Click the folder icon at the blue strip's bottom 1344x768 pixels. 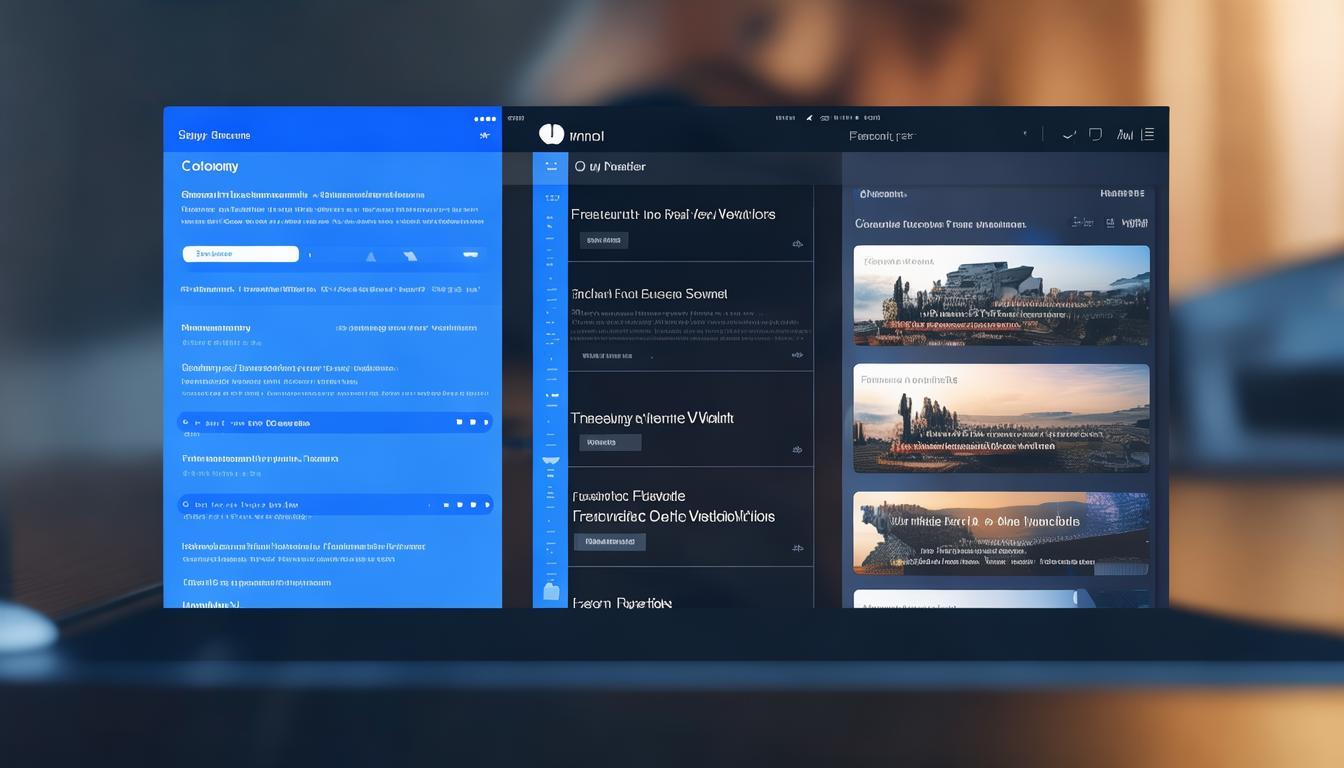point(551,591)
